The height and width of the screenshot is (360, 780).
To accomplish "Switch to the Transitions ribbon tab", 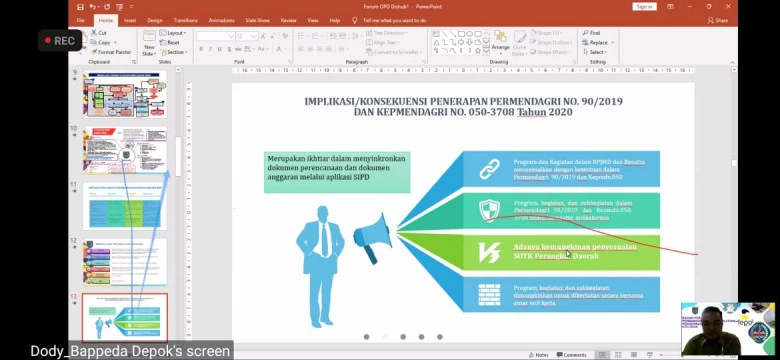I will click(x=186, y=20).
